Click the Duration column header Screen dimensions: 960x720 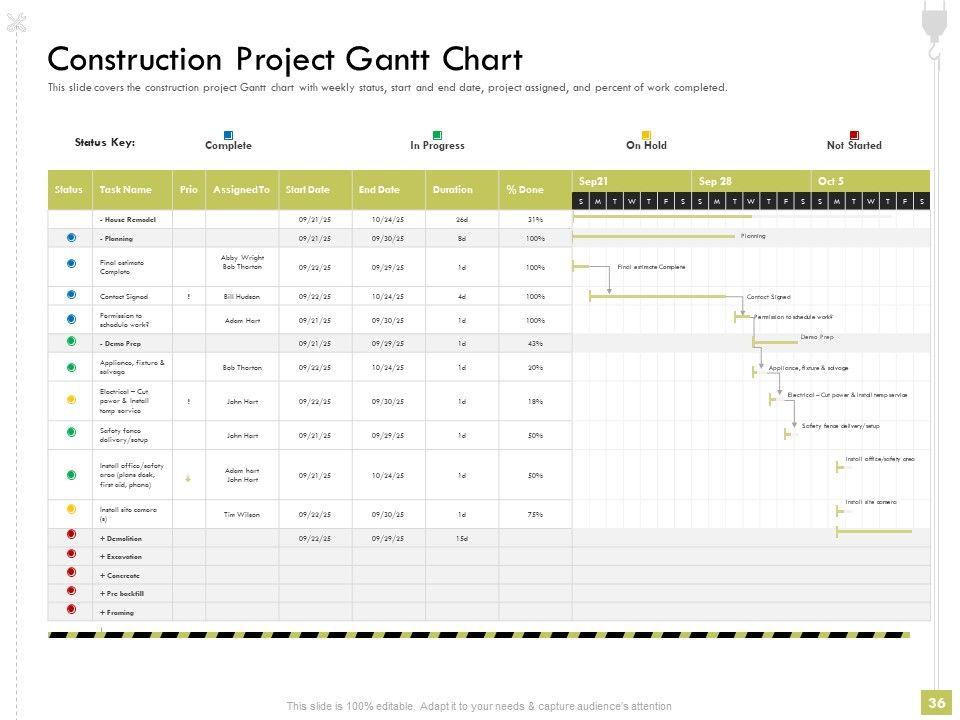pyautogui.click(x=462, y=190)
